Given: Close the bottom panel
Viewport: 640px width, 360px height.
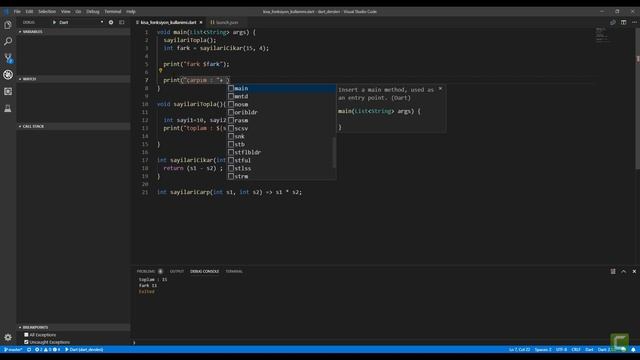Looking at the screenshot, I should click(x=634, y=271).
